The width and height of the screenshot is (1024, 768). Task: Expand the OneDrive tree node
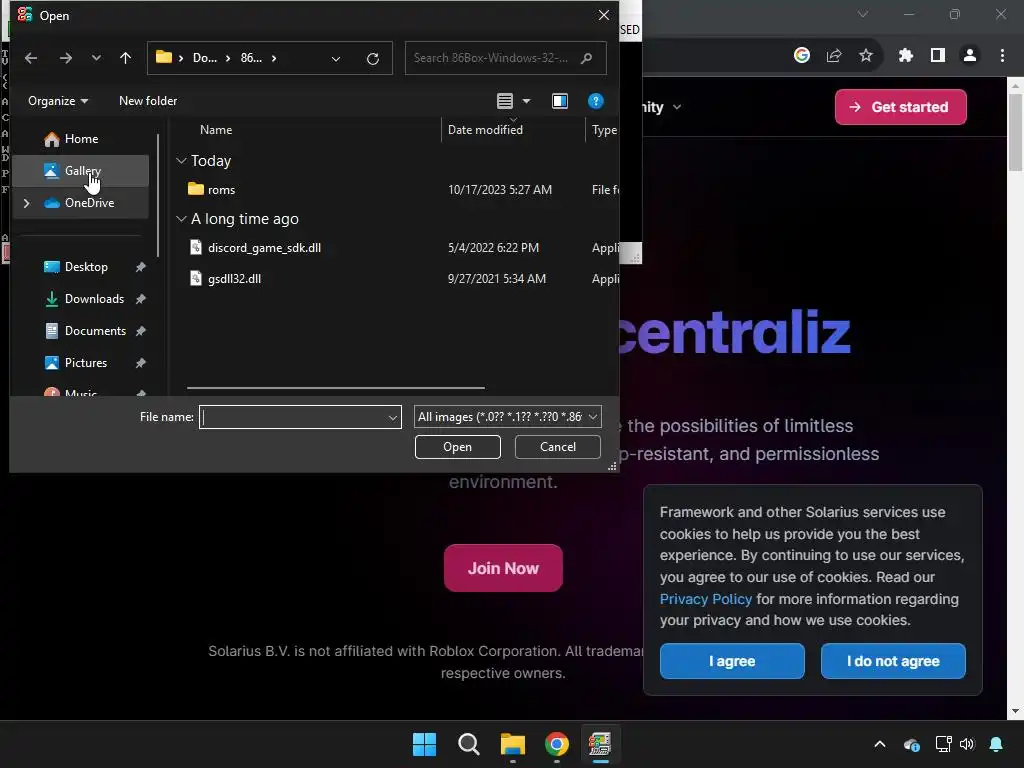26,203
